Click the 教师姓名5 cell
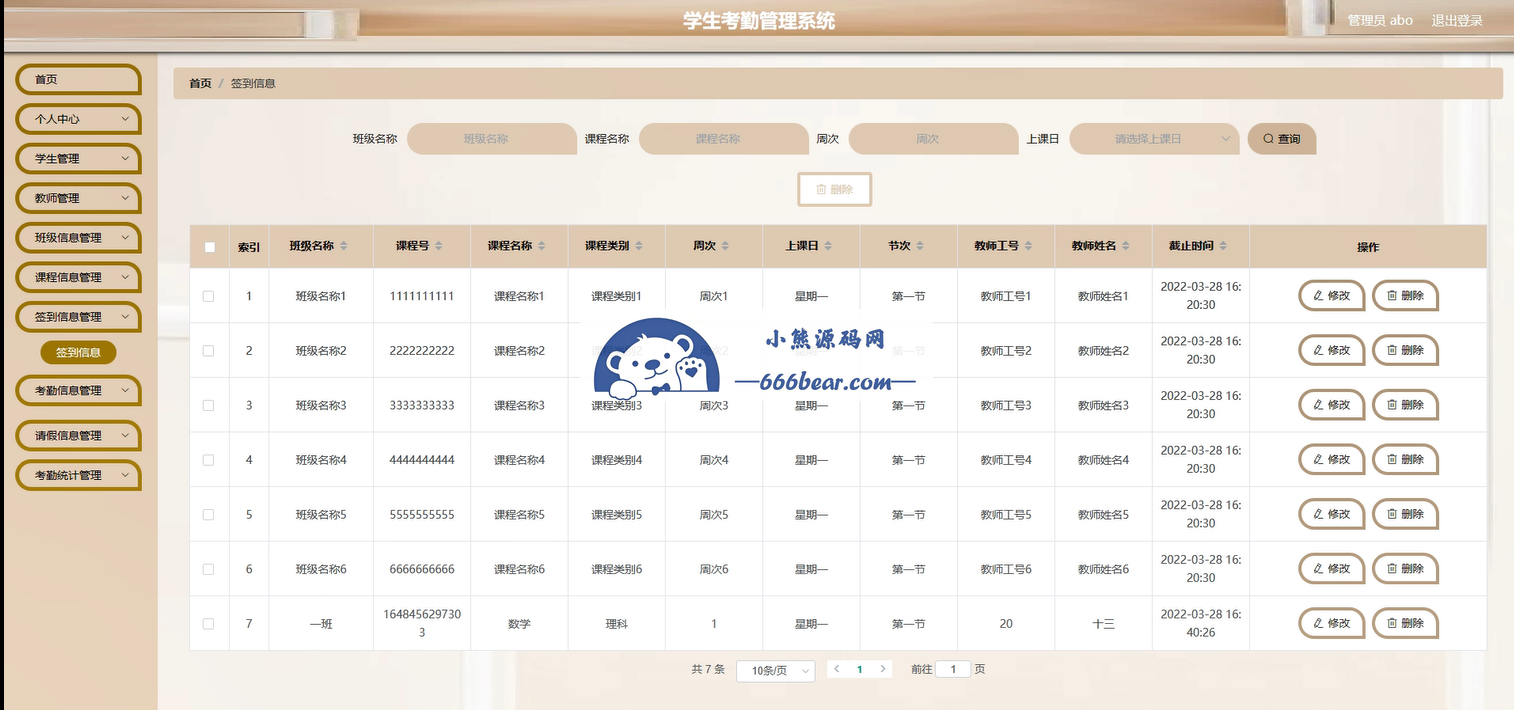This screenshot has height=710, width=1514. [x=1103, y=515]
